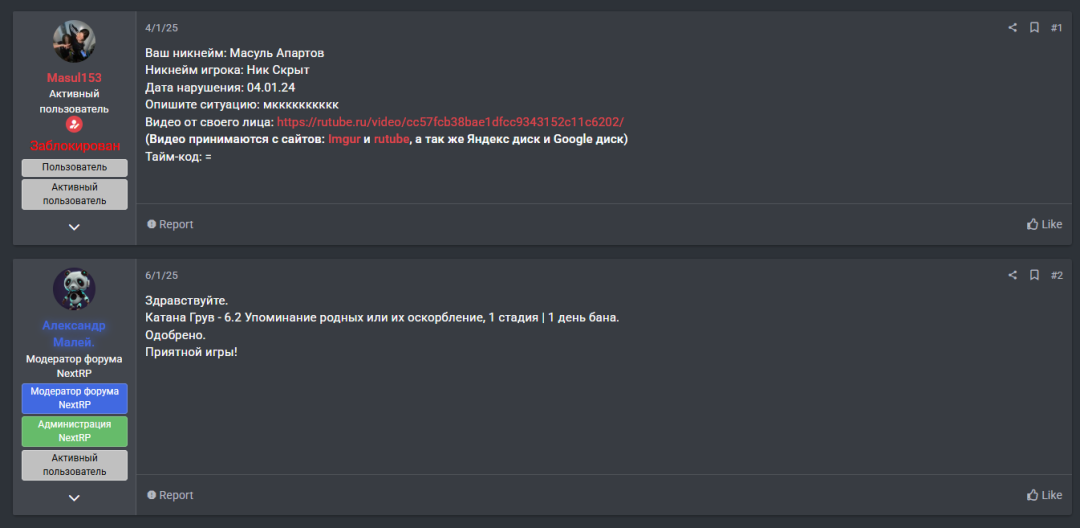Share post #1 via share icon
The width and height of the screenshot is (1080, 528).
tap(1012, 28)
